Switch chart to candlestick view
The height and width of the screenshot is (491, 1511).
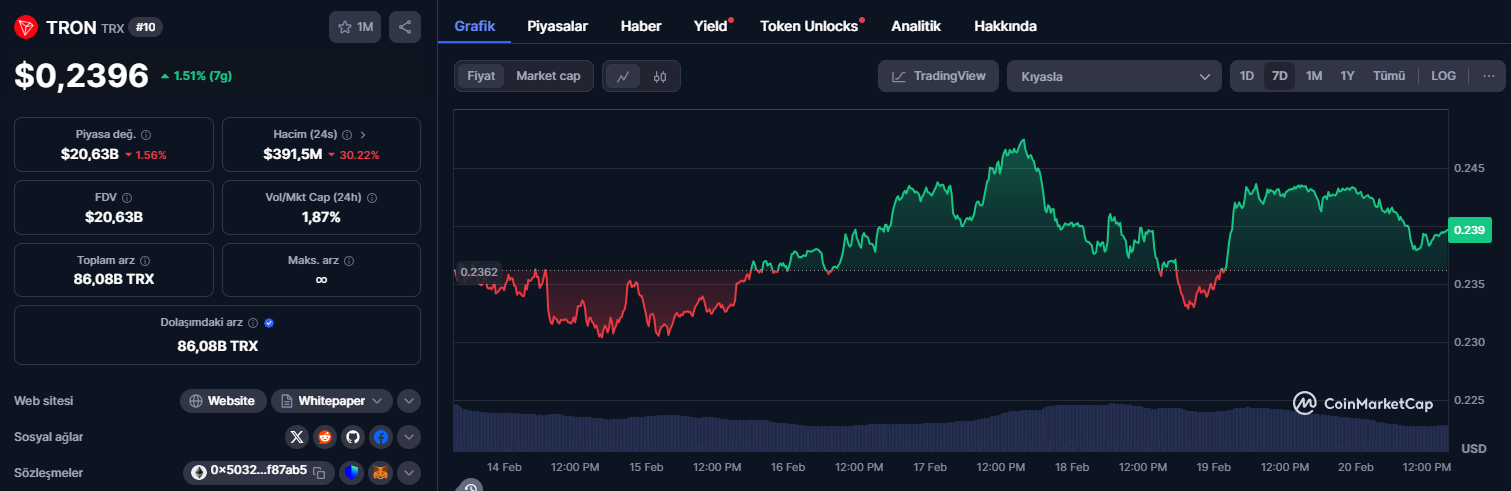pyautogui.click(x=660, y=76)
